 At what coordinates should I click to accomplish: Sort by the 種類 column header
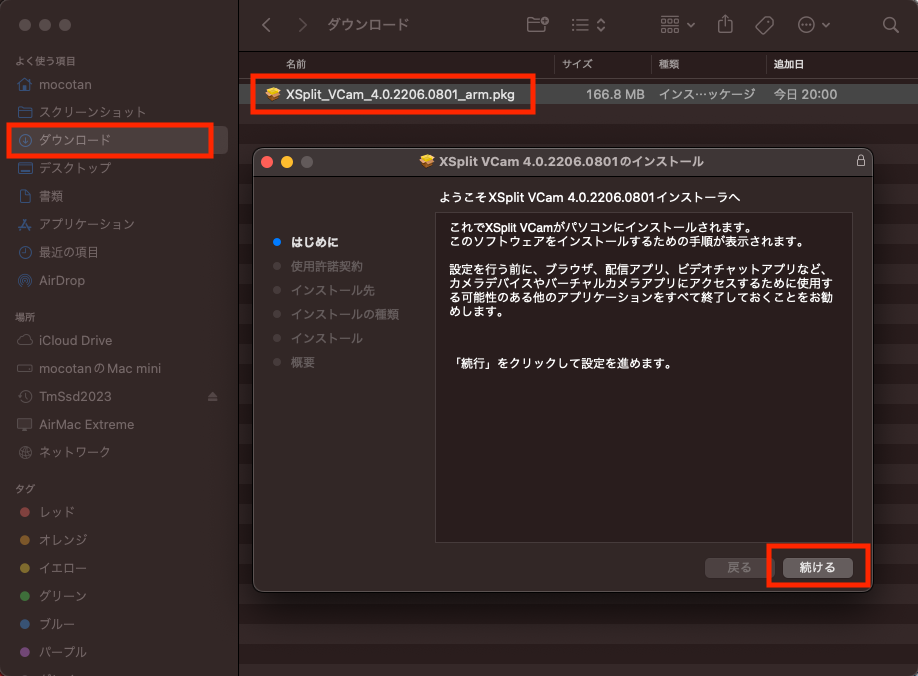pos(669,64)
